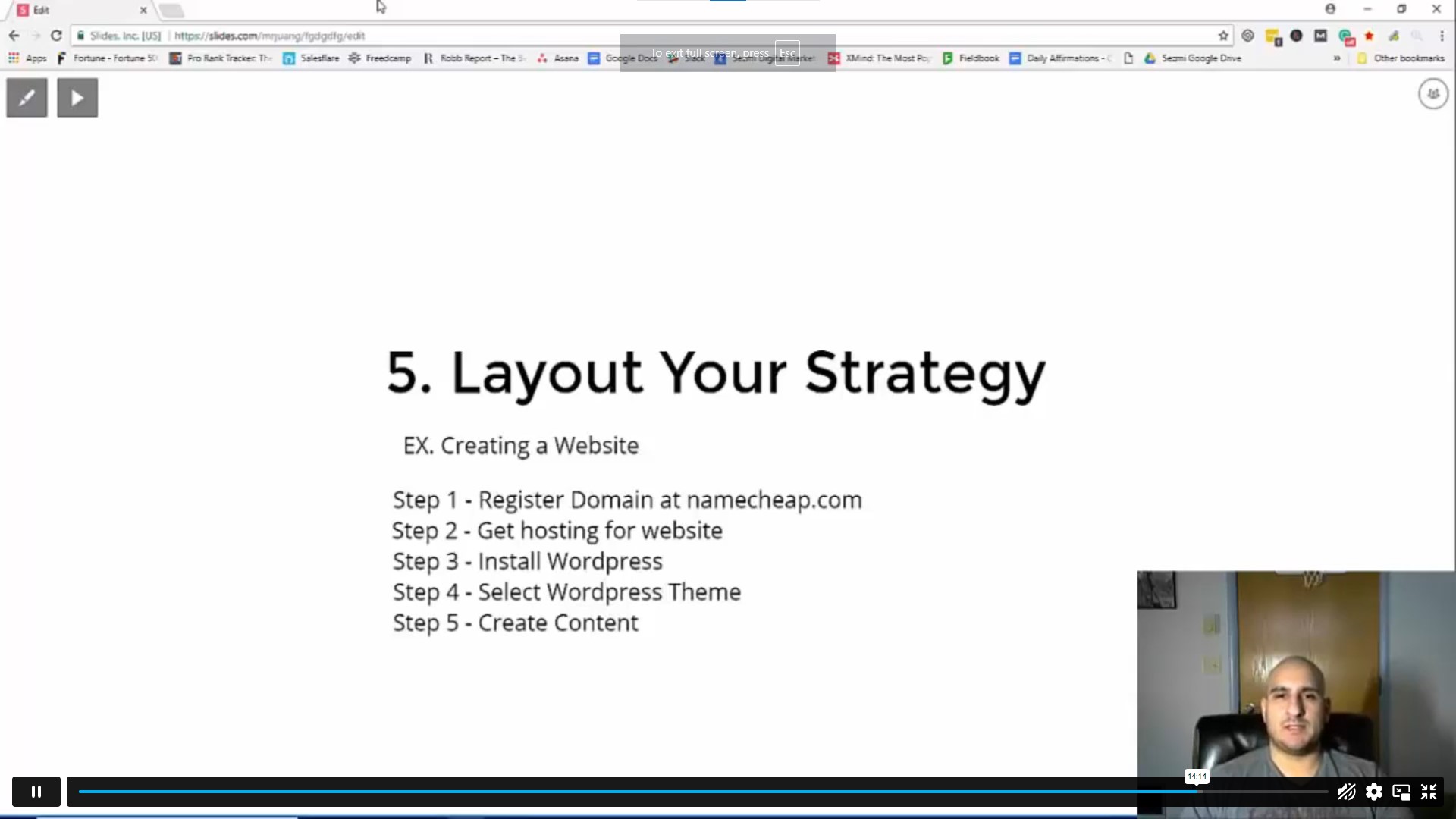Open Chrome's three-dot menu

click(1442, 36)
